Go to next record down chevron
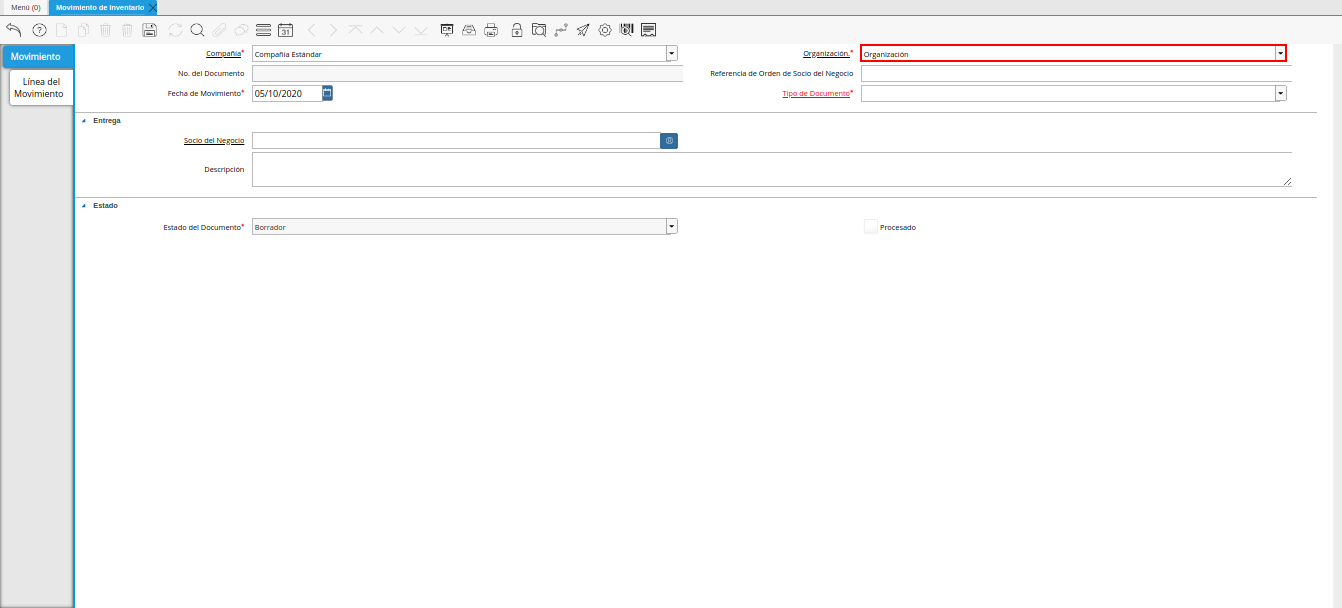 point(399,30)
